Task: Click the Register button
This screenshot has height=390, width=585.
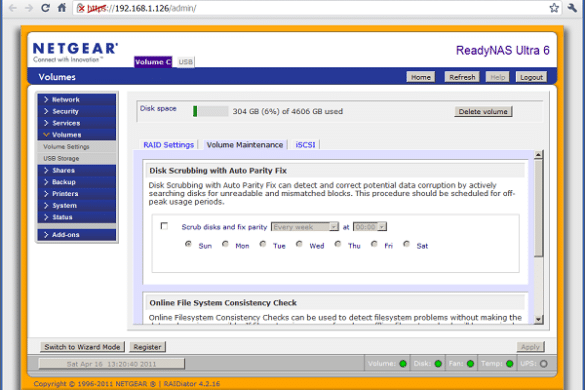Action: [147, 347]
